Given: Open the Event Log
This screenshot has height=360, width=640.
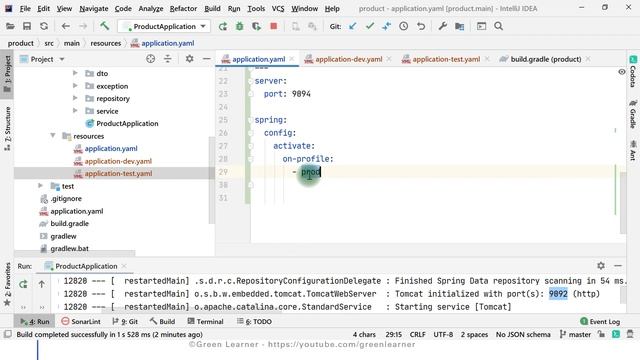Looking at the screenshot, I should pos(600,322).
